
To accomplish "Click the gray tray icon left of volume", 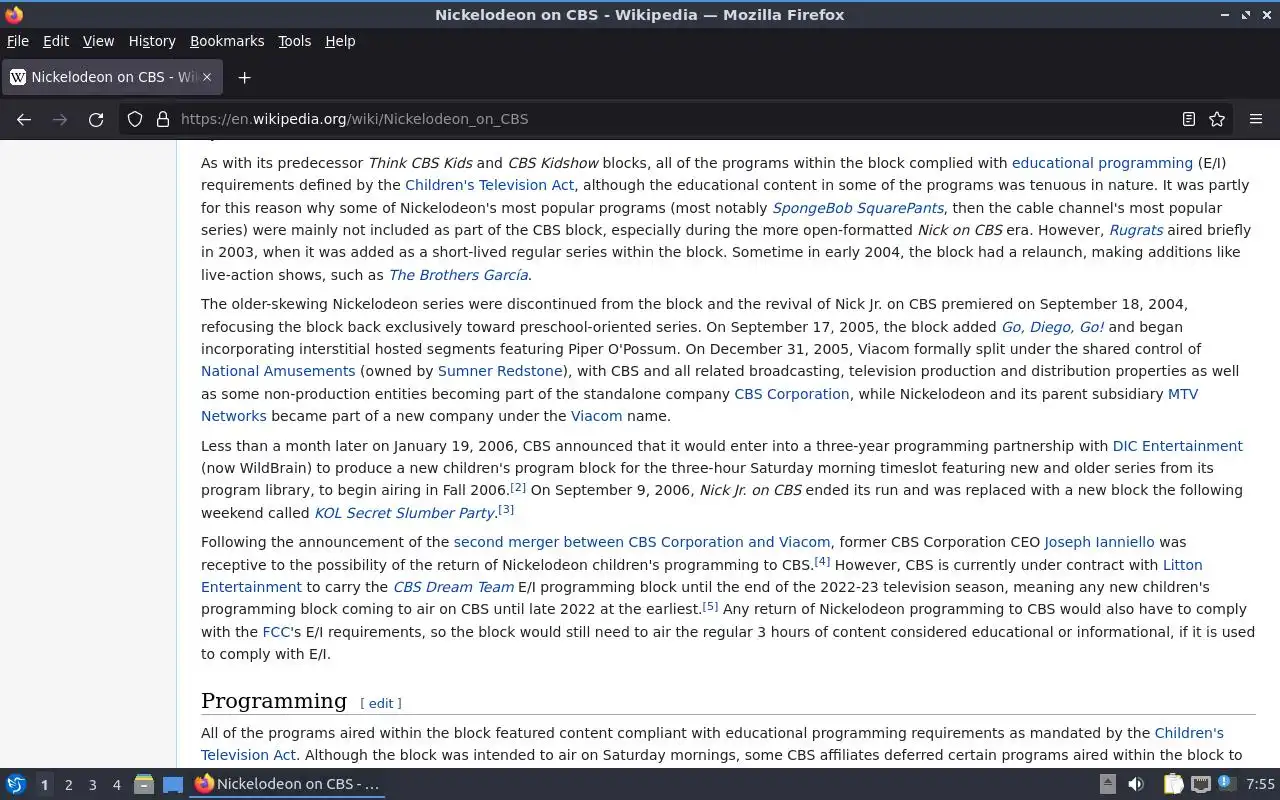I will [1108, 785].
